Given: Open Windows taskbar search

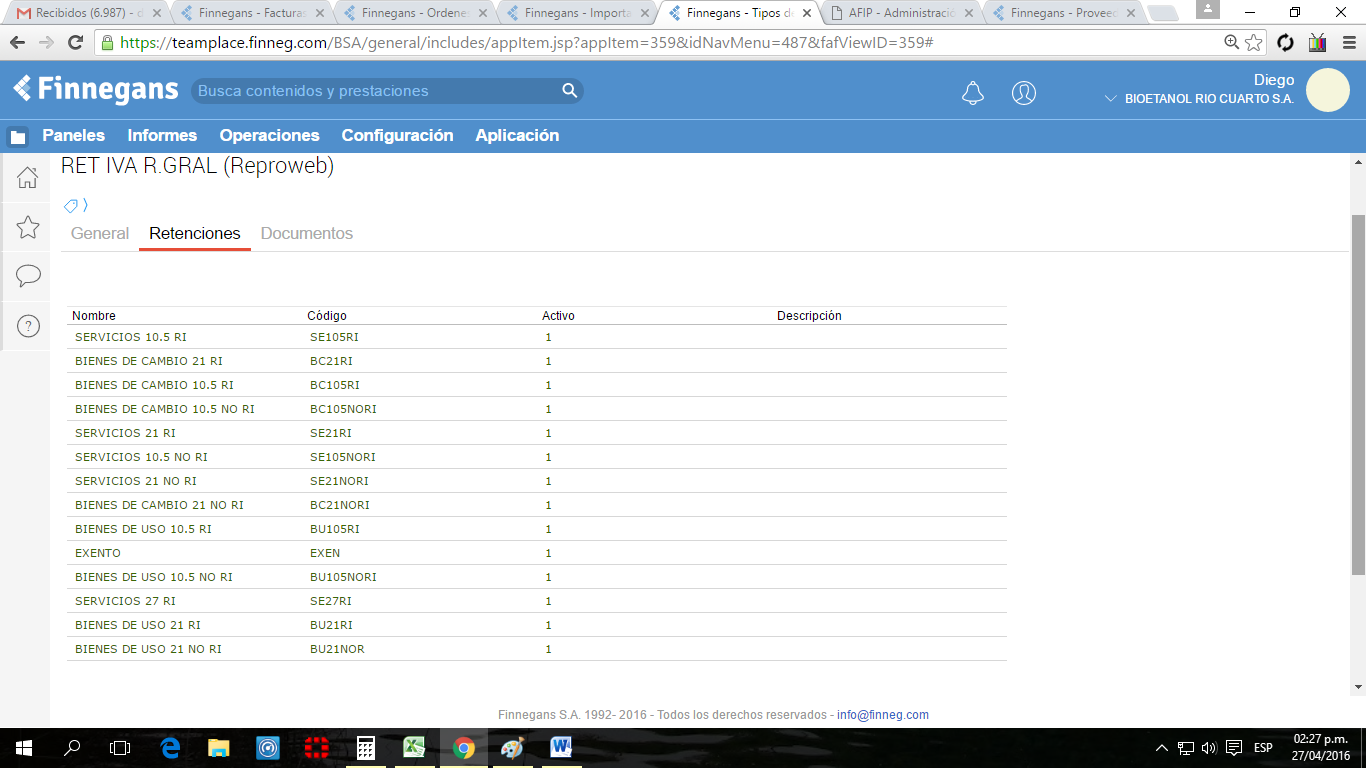Looking at the screenshot, I should [72, 747].
